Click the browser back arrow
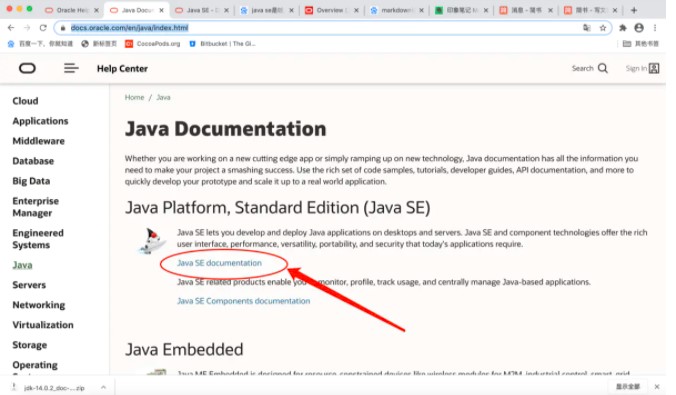This screenshot has height=395, width=676. tap(11, 28)
